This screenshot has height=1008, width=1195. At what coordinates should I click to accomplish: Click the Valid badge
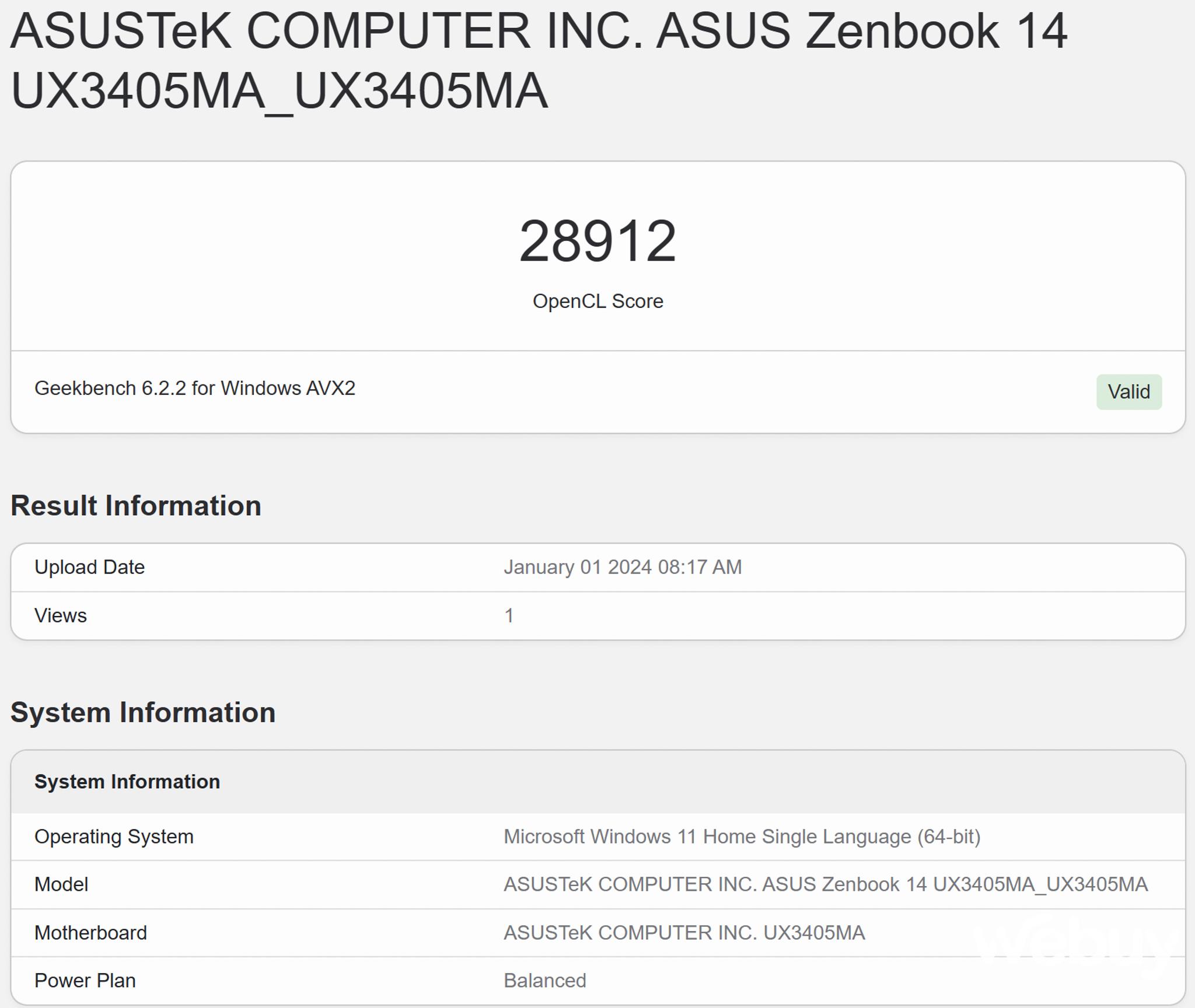(1128, 391)
